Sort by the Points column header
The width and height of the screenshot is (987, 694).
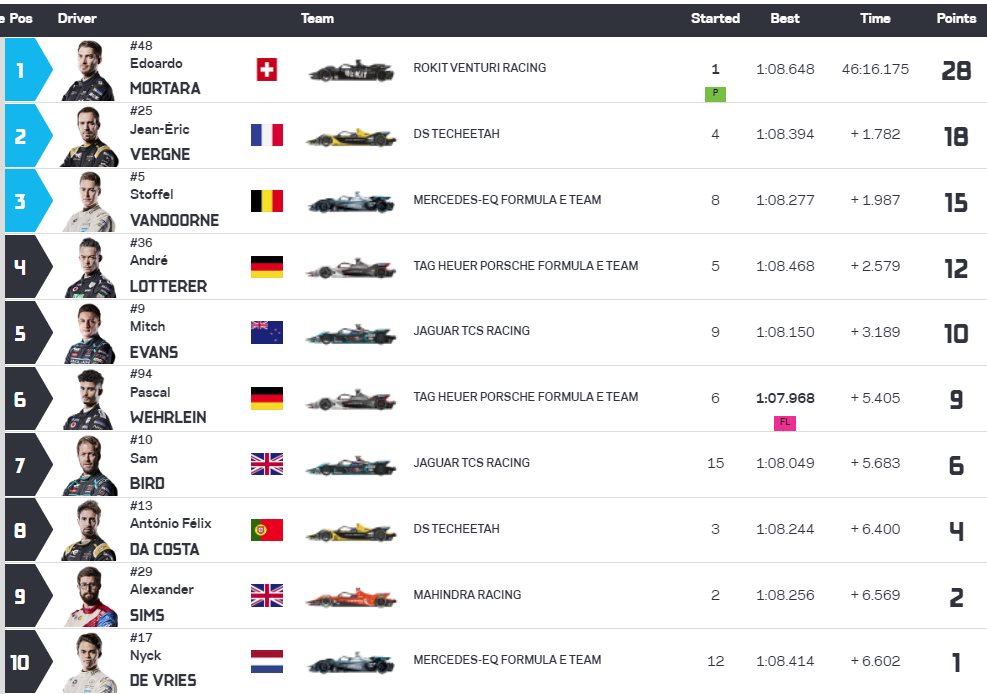coord(956,18)
